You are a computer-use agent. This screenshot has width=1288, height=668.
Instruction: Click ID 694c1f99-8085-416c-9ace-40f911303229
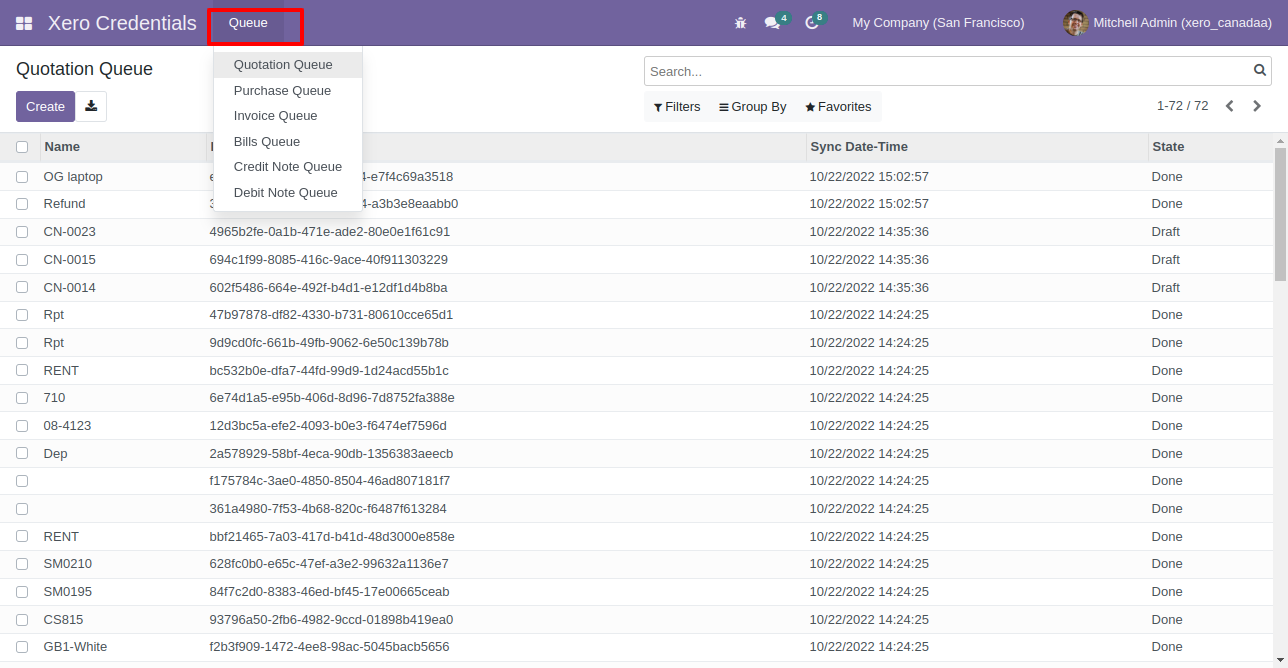(x=329, y=260)
